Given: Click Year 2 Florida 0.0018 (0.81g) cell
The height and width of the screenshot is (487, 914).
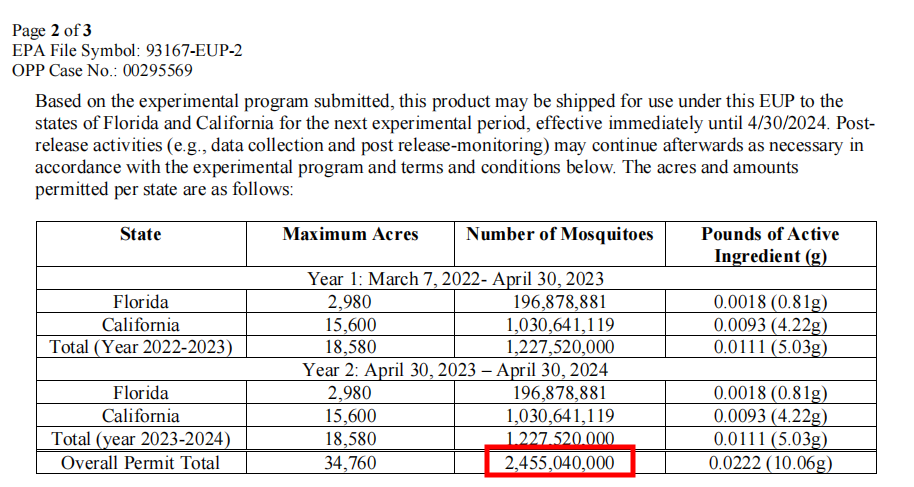Looking at the screenshot, I should (769, 393).
